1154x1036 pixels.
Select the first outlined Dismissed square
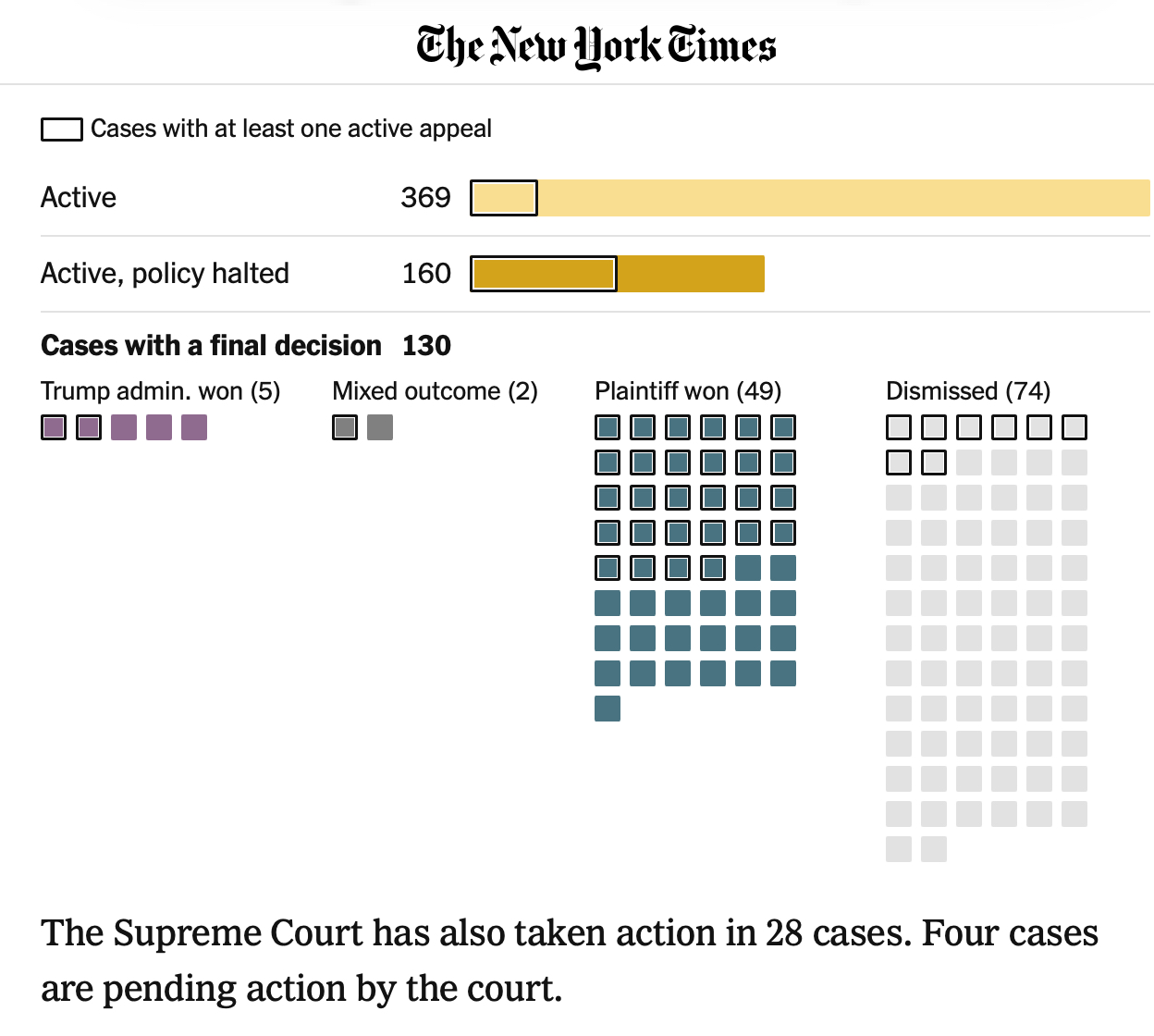[x=899, y=427]
